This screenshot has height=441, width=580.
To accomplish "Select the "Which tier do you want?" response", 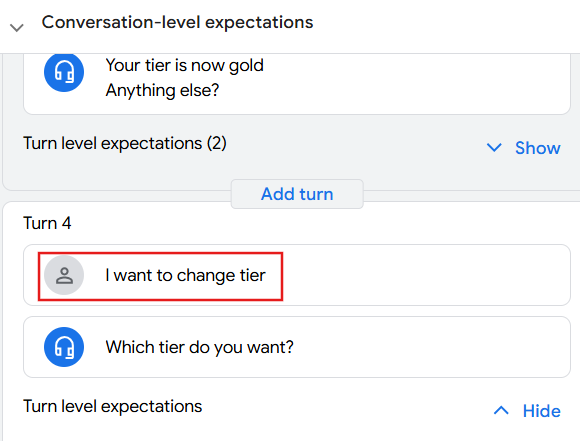I will click(199, 347).
